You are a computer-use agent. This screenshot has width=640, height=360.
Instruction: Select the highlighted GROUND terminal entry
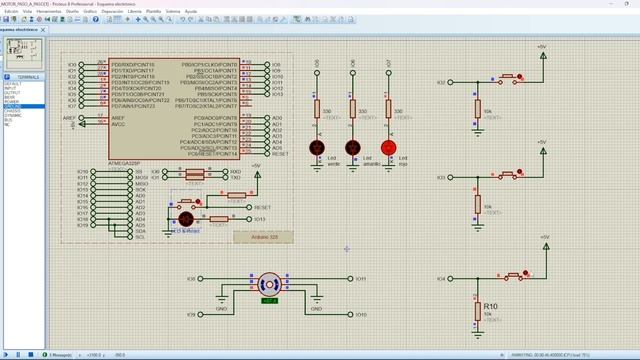pos(24,106)
